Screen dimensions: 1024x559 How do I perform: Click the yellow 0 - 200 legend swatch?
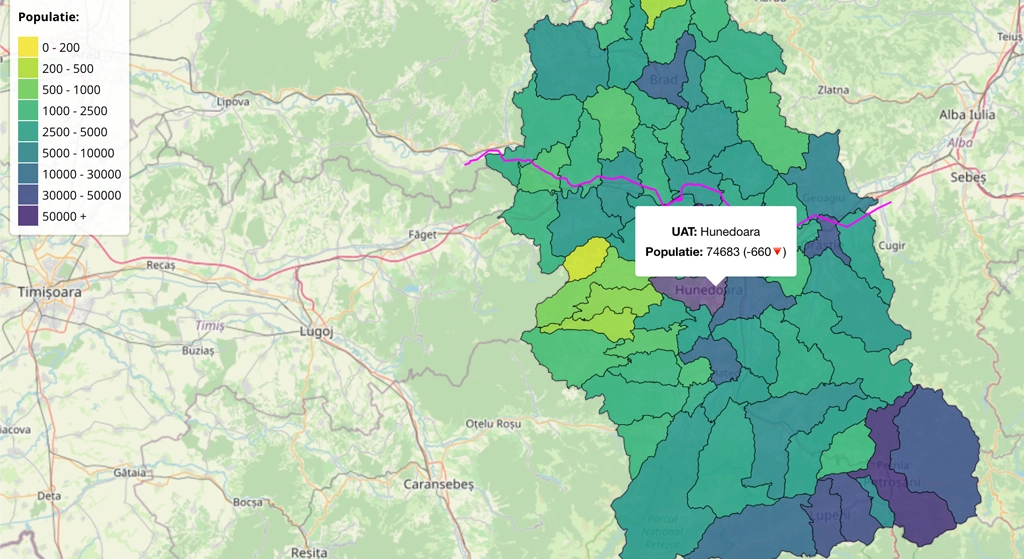pos(28,47)
